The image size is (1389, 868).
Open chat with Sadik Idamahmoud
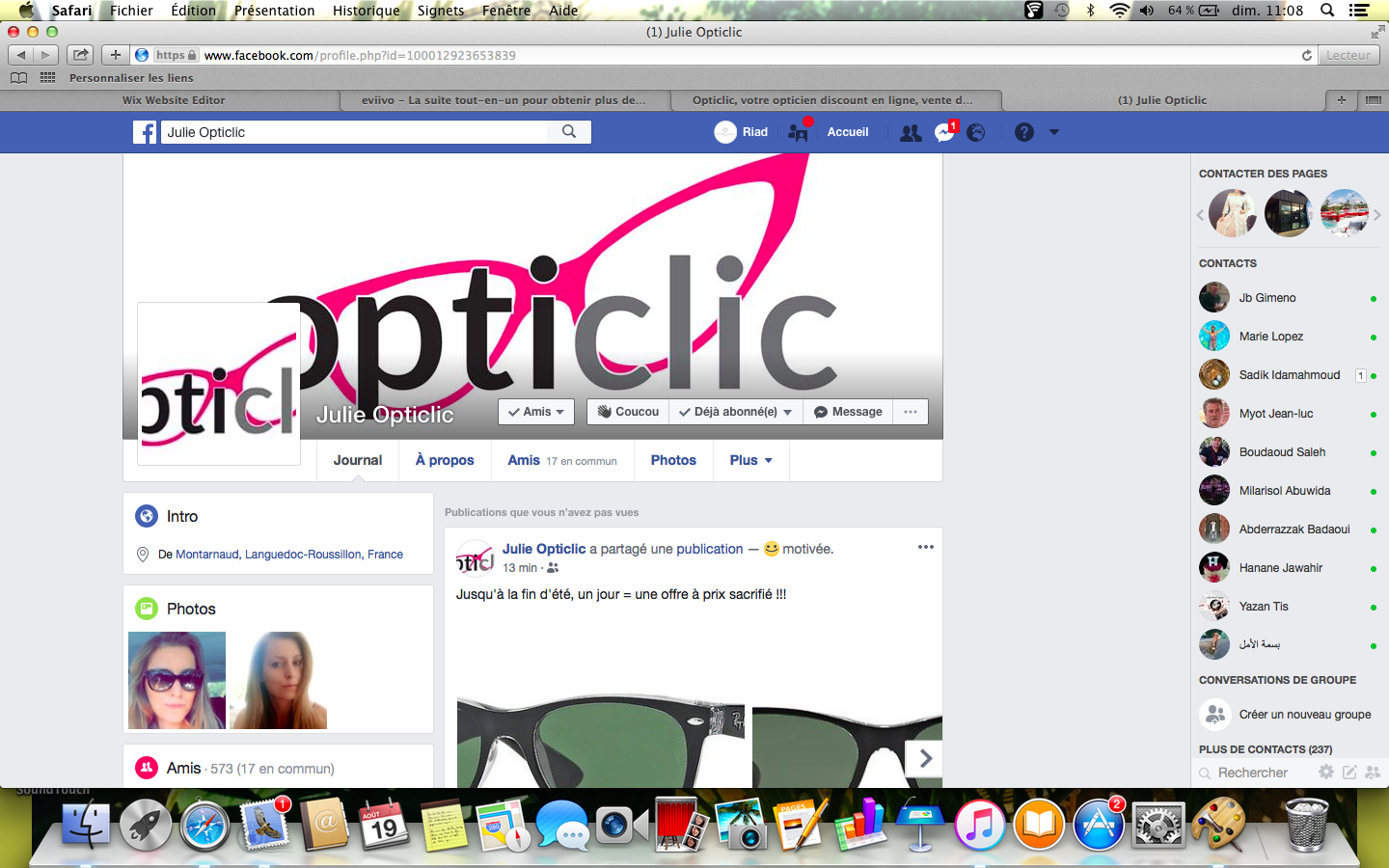pos(1289,375)
